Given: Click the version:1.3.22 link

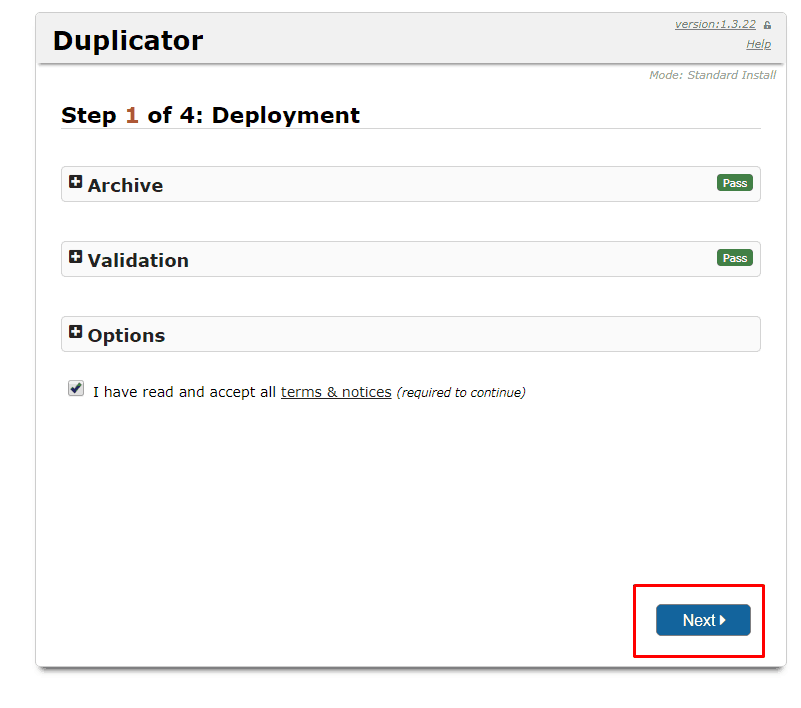Looking at the screenshot, I should tap(715, 24).
